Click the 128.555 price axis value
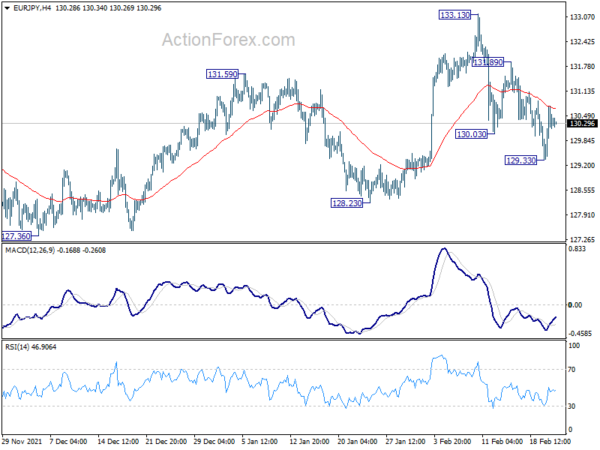The width and height of the screenshot is (600, 450). (582, 190)
